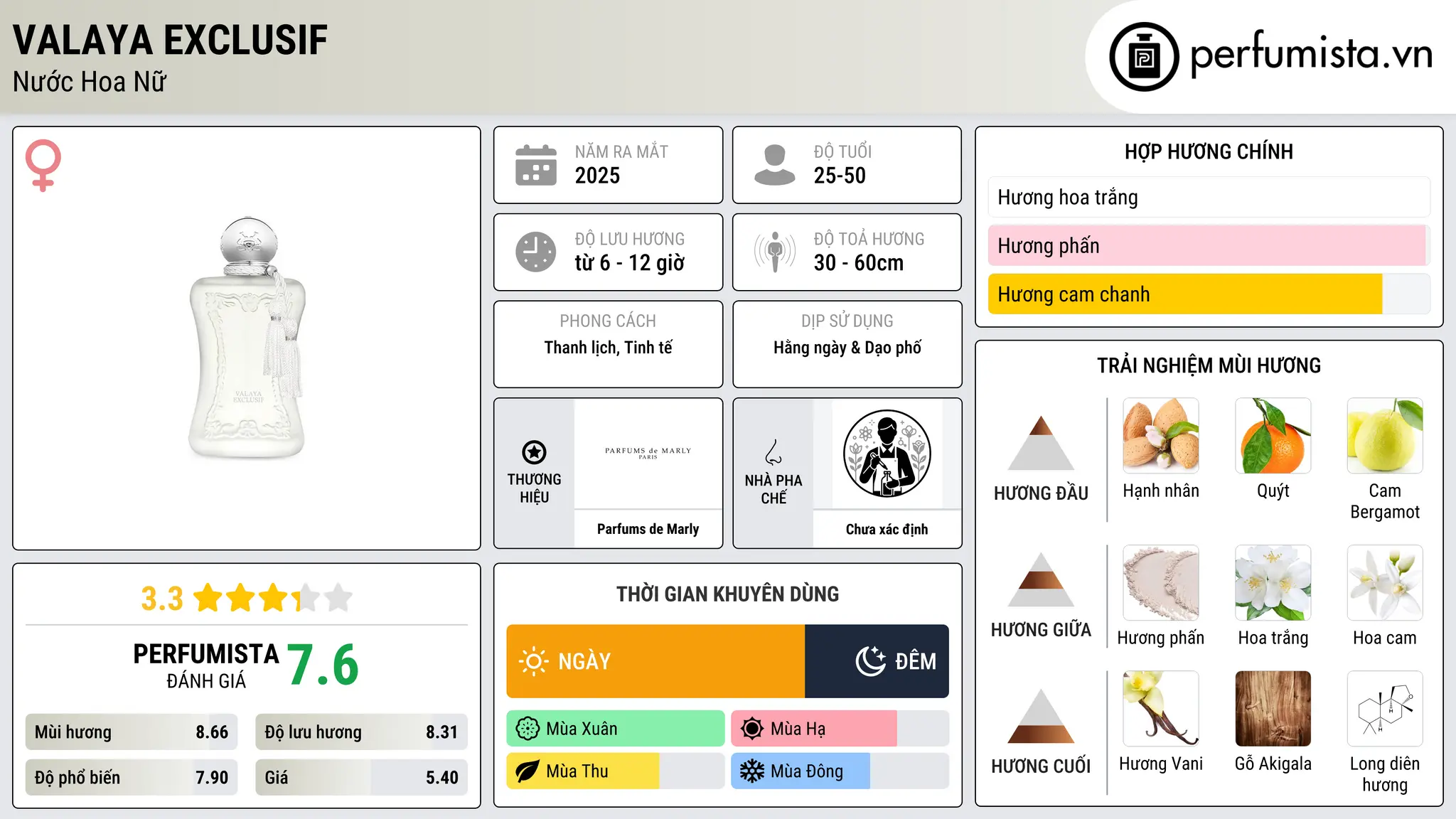Open the Hoa cam orange blossom image

click(x=1385, y=583)
